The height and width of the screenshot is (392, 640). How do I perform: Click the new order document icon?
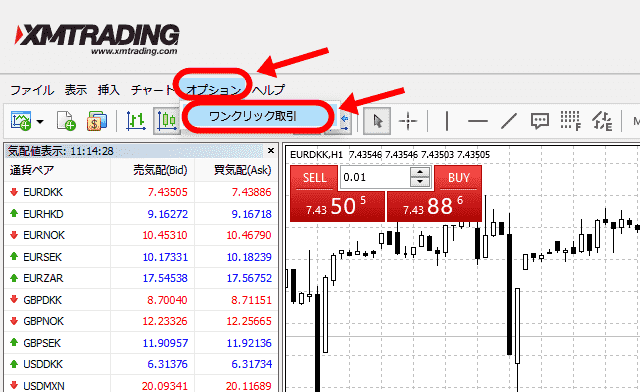[66, 121]
